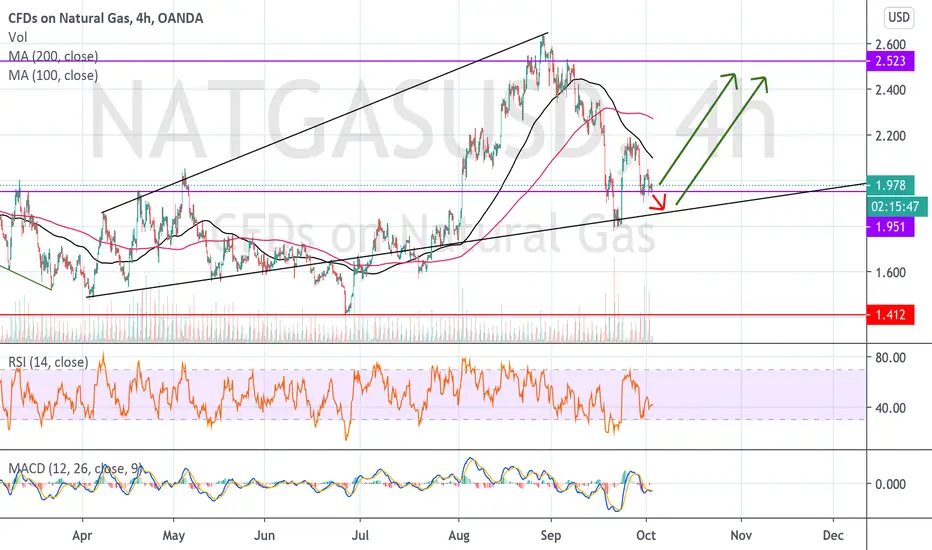Click the MACD (12, 26, close, 9) label
The height and width of the screenshot is (550, 932).
pyautogui.click(x=76, y=469)
